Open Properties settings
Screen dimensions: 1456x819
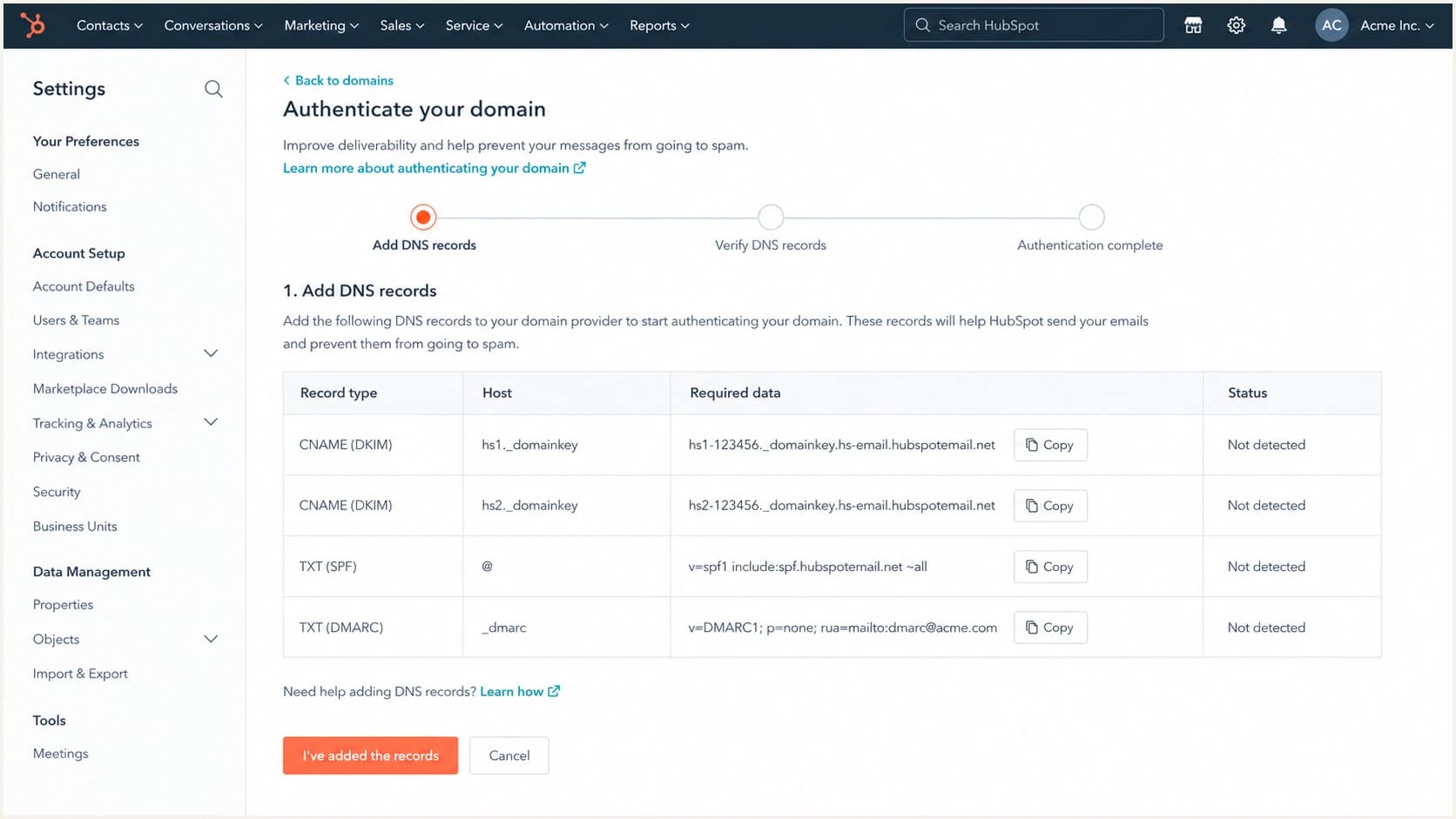63,605
